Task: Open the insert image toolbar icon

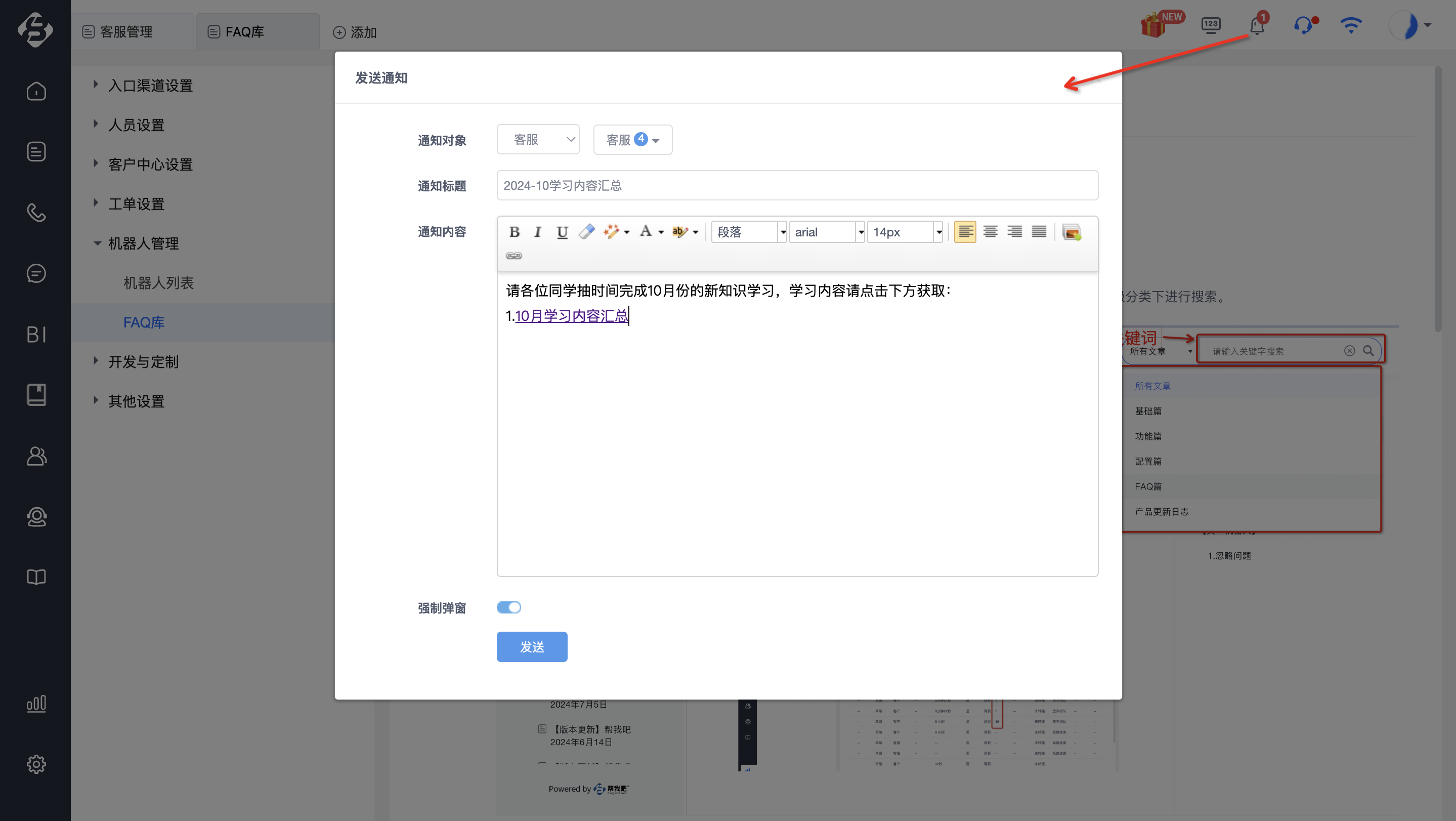Action: [x=1071, y=232]
